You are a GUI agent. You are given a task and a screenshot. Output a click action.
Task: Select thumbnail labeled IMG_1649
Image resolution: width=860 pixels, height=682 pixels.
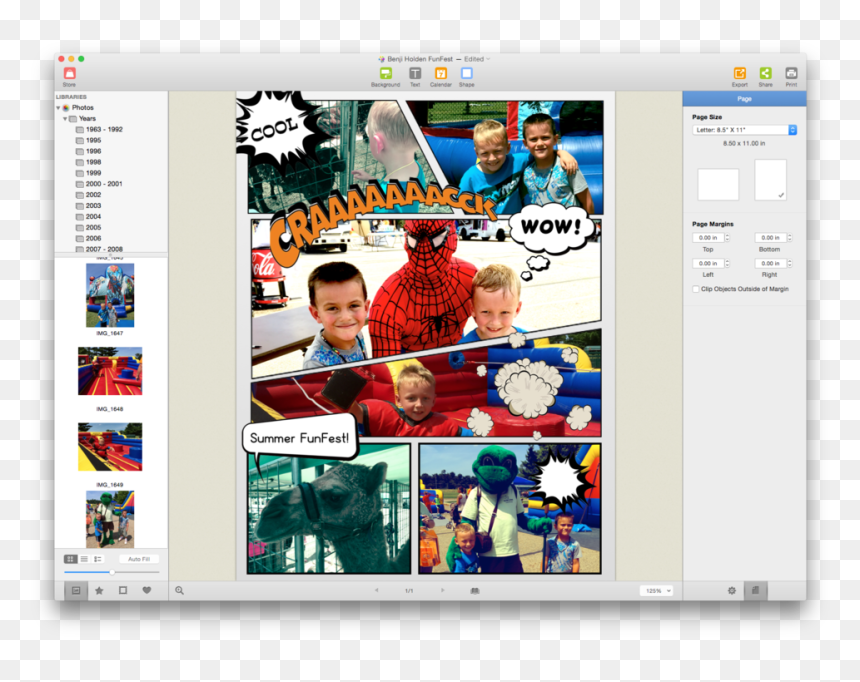(x=110, y=447)
